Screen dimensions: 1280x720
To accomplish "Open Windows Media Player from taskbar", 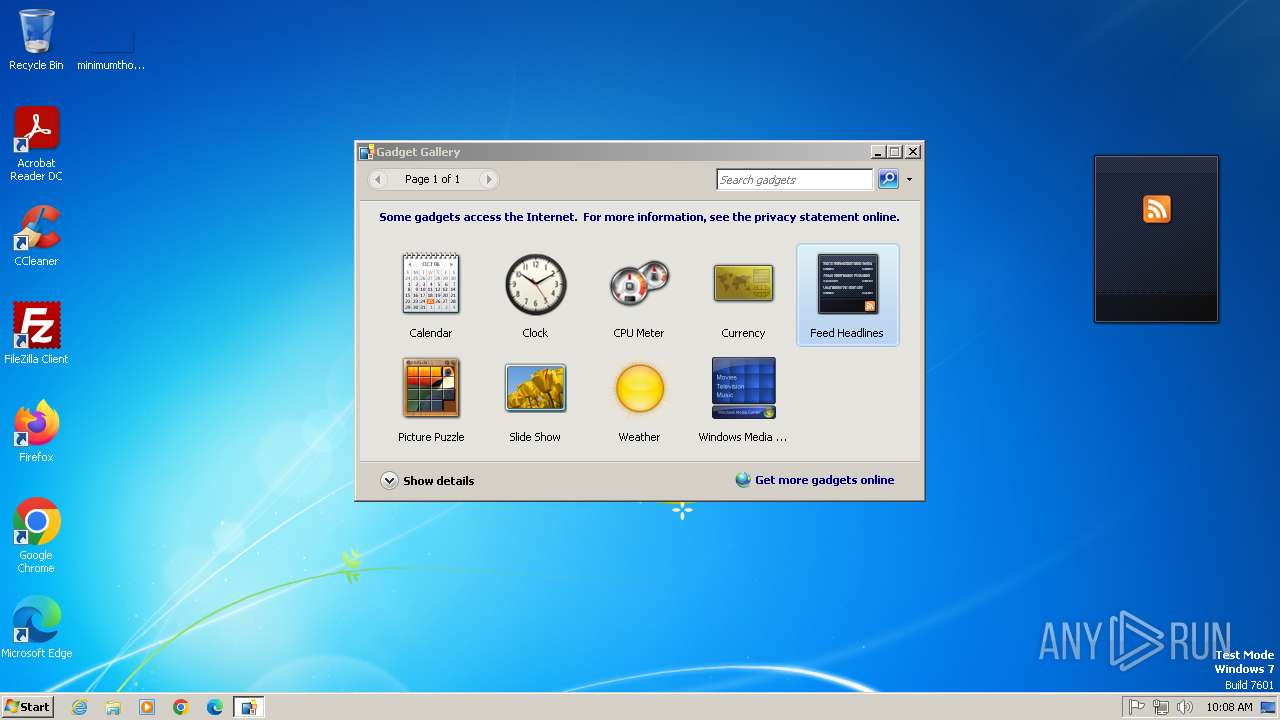I will click(147, 707).
